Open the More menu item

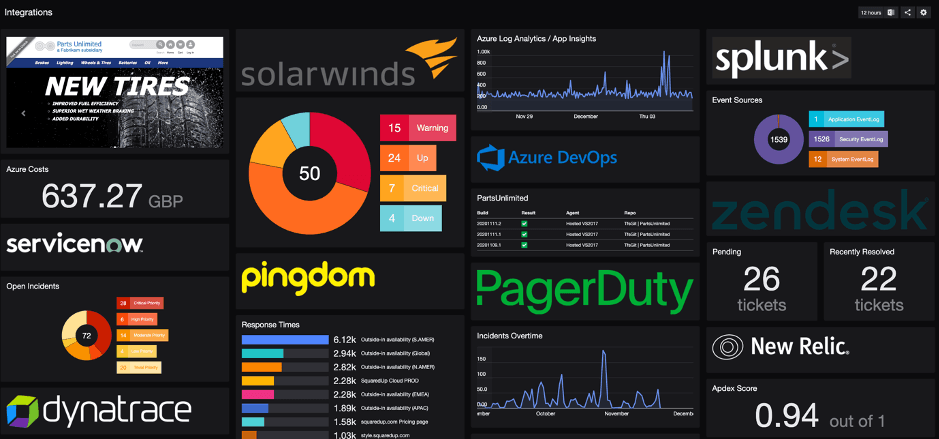click(x=163, y=63)
